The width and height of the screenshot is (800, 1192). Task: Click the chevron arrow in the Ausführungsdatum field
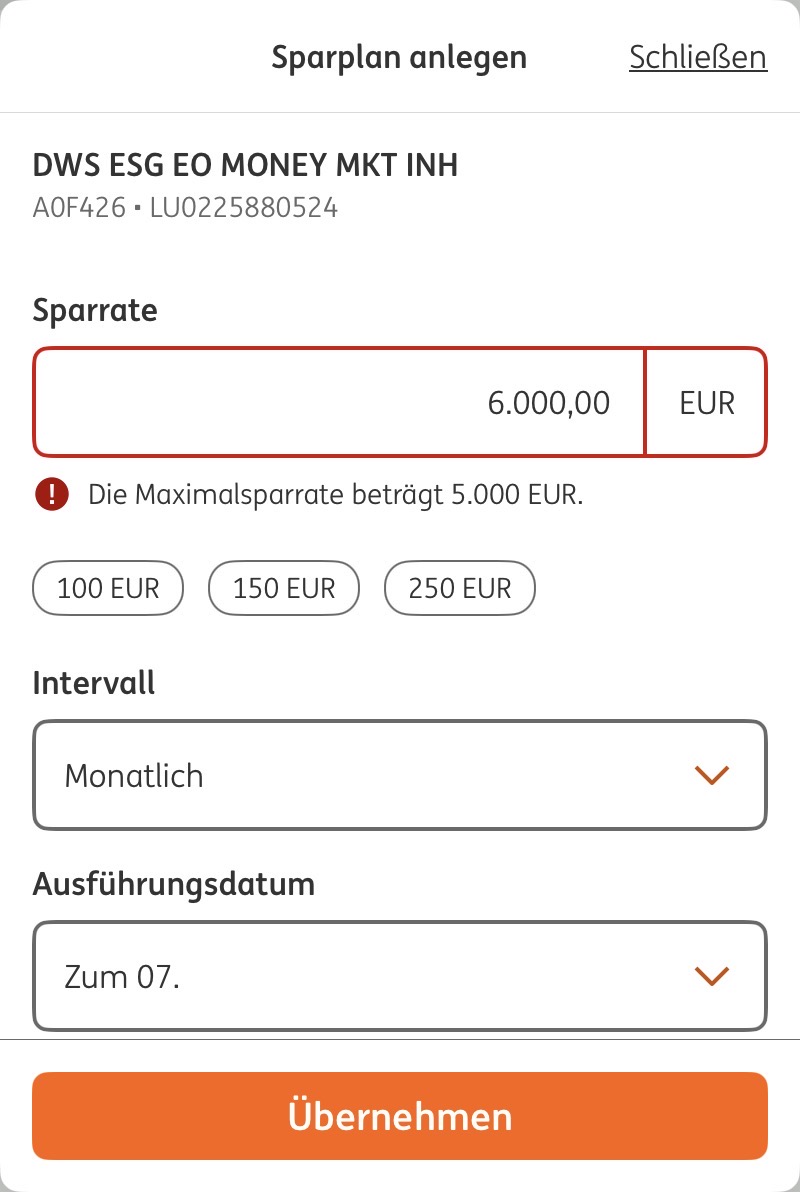pyautogui.click(x=711, y=976)
